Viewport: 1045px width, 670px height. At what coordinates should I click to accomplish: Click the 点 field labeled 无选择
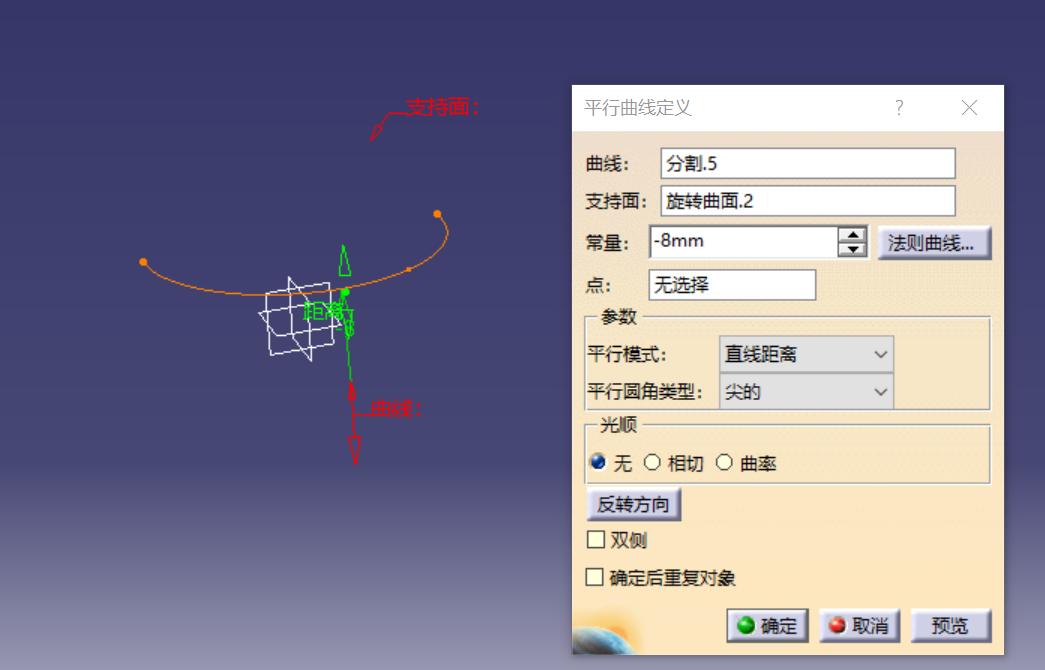pos(732,284)
